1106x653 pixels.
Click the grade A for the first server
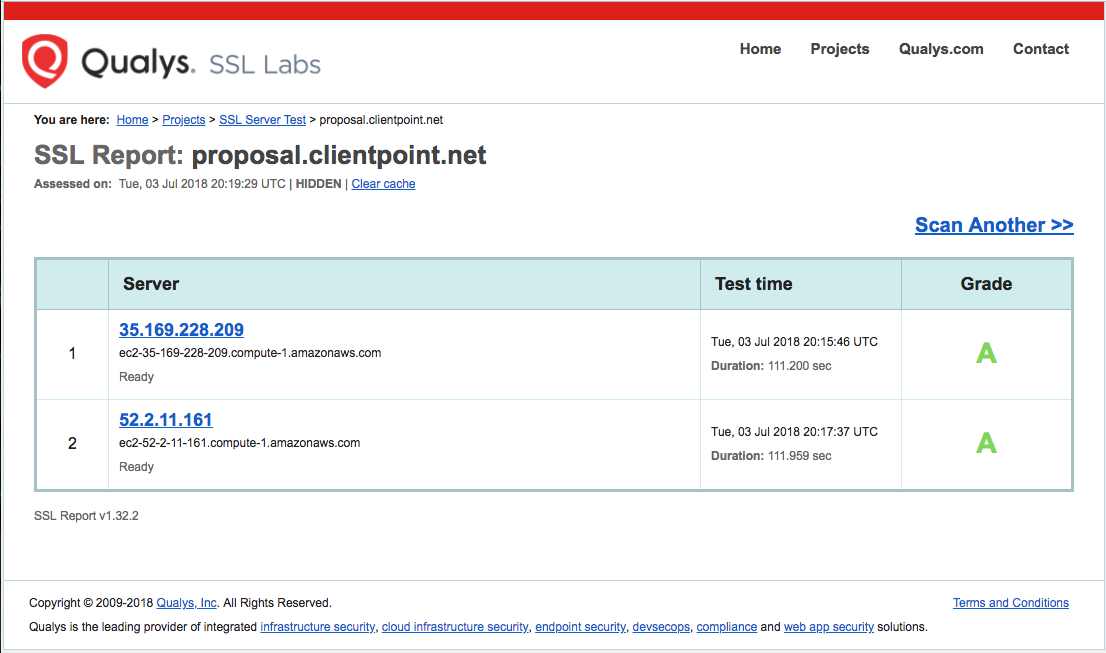click(986, 353)
